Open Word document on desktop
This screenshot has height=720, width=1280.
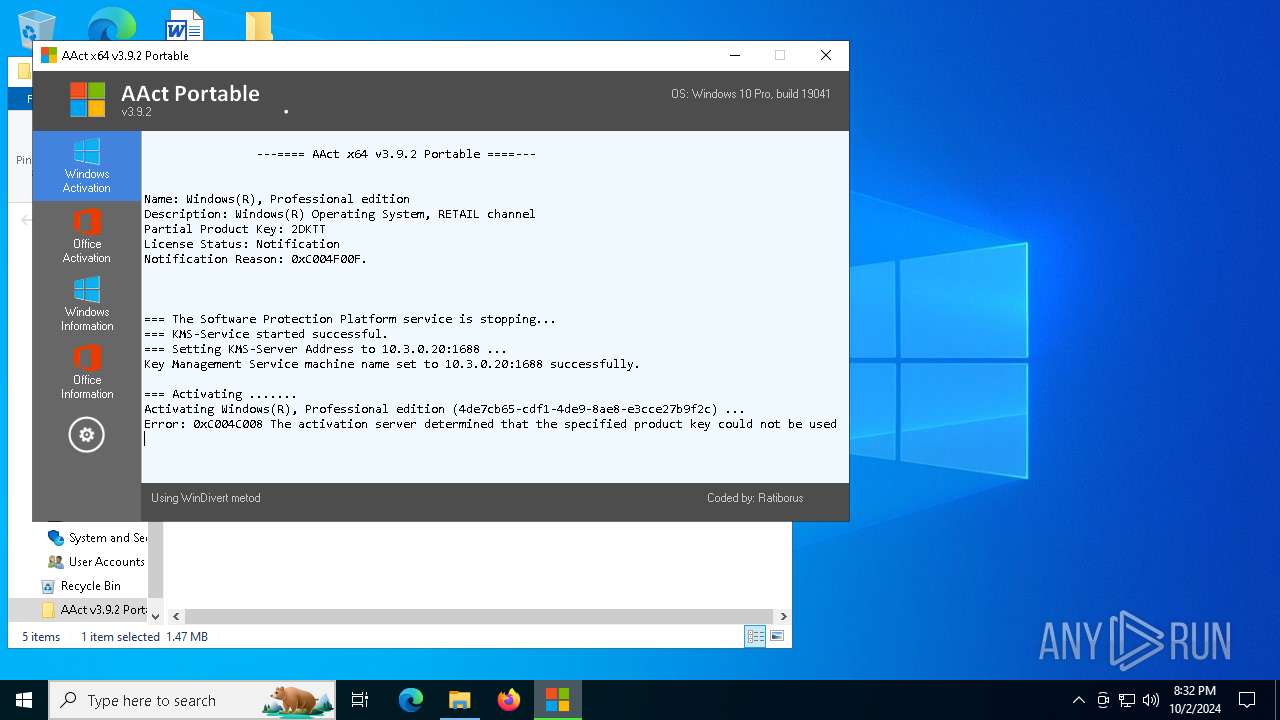[x=185, y=25]
